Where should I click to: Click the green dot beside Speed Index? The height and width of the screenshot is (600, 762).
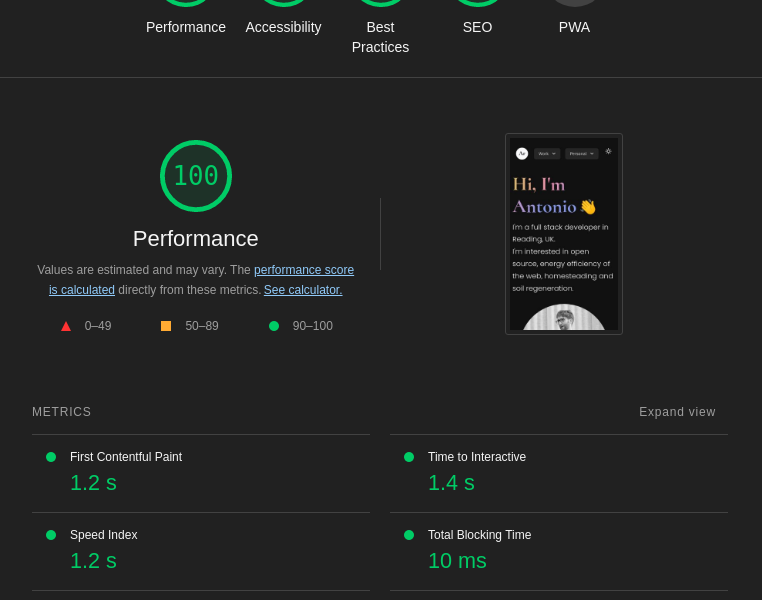pos(51,535)
